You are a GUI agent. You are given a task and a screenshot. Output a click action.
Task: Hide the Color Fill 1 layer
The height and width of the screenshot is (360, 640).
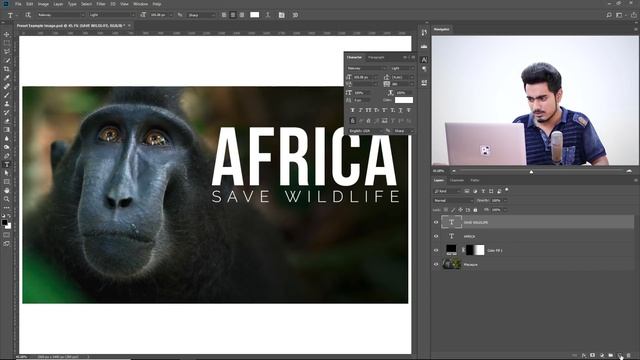pyautogui.click(x=436, y=250)
